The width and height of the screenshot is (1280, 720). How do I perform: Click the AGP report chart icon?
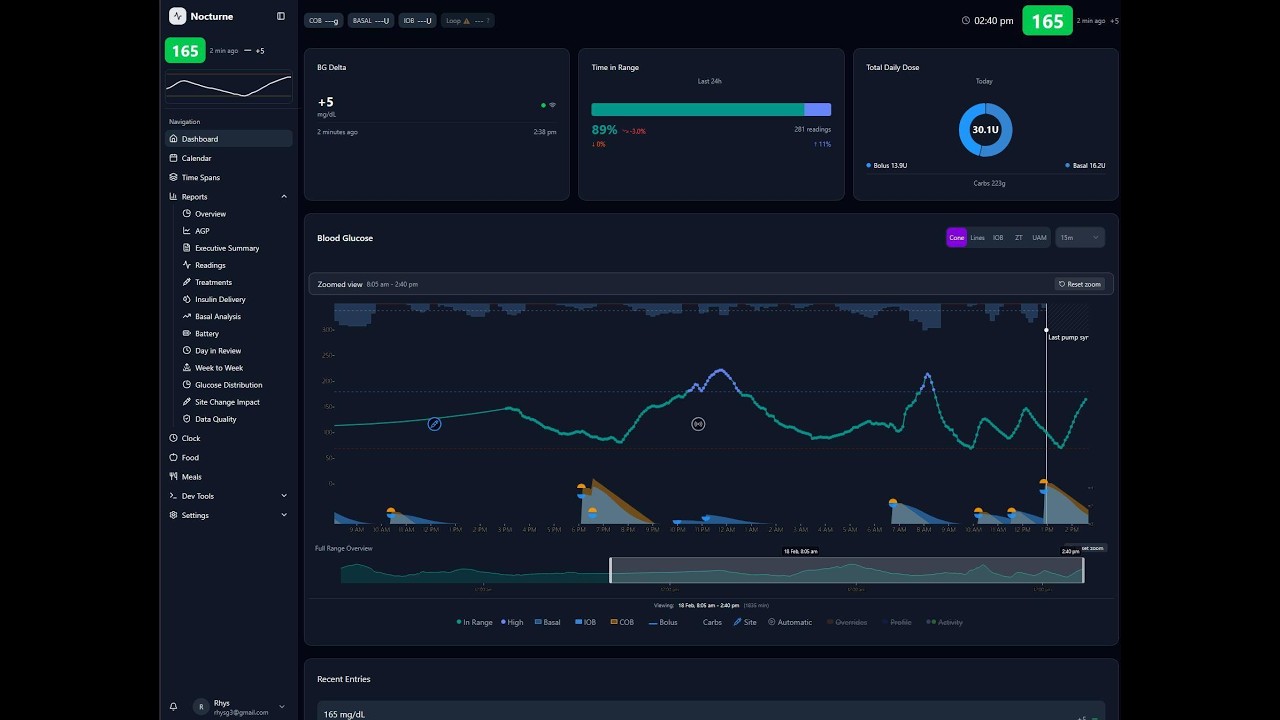pos(186,231)
